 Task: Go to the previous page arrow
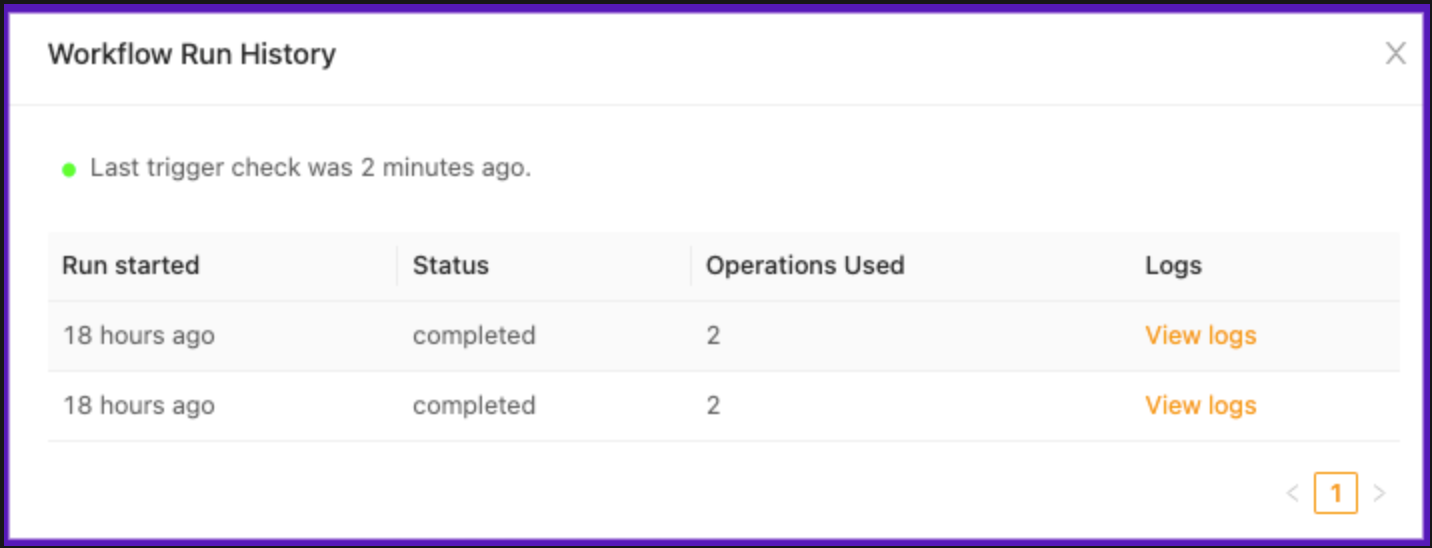tap(1292, 493)
